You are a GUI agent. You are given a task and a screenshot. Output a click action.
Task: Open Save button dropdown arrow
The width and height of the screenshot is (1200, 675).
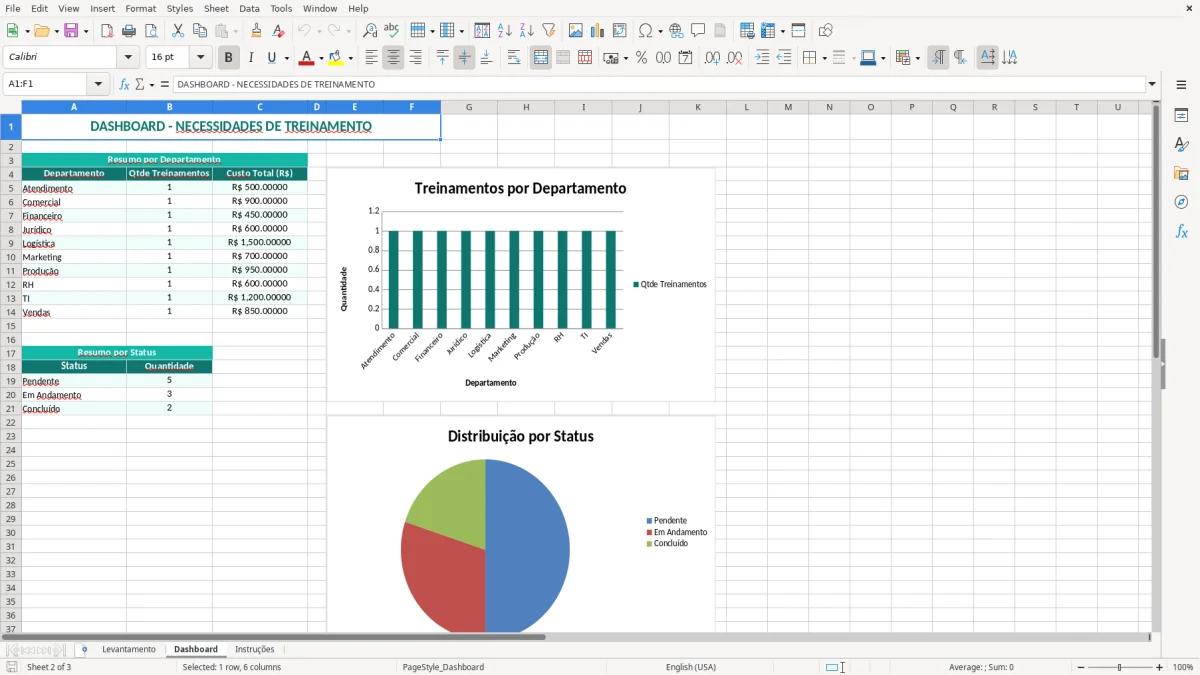(85, 31)
